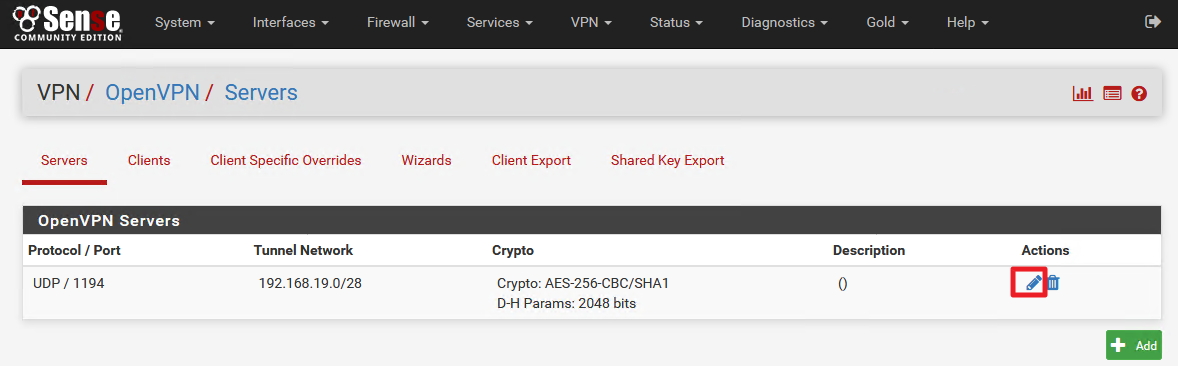Open the Shared Key Export tab
The width and height of the screenshot is (1178, 366).
pos(667,160)
